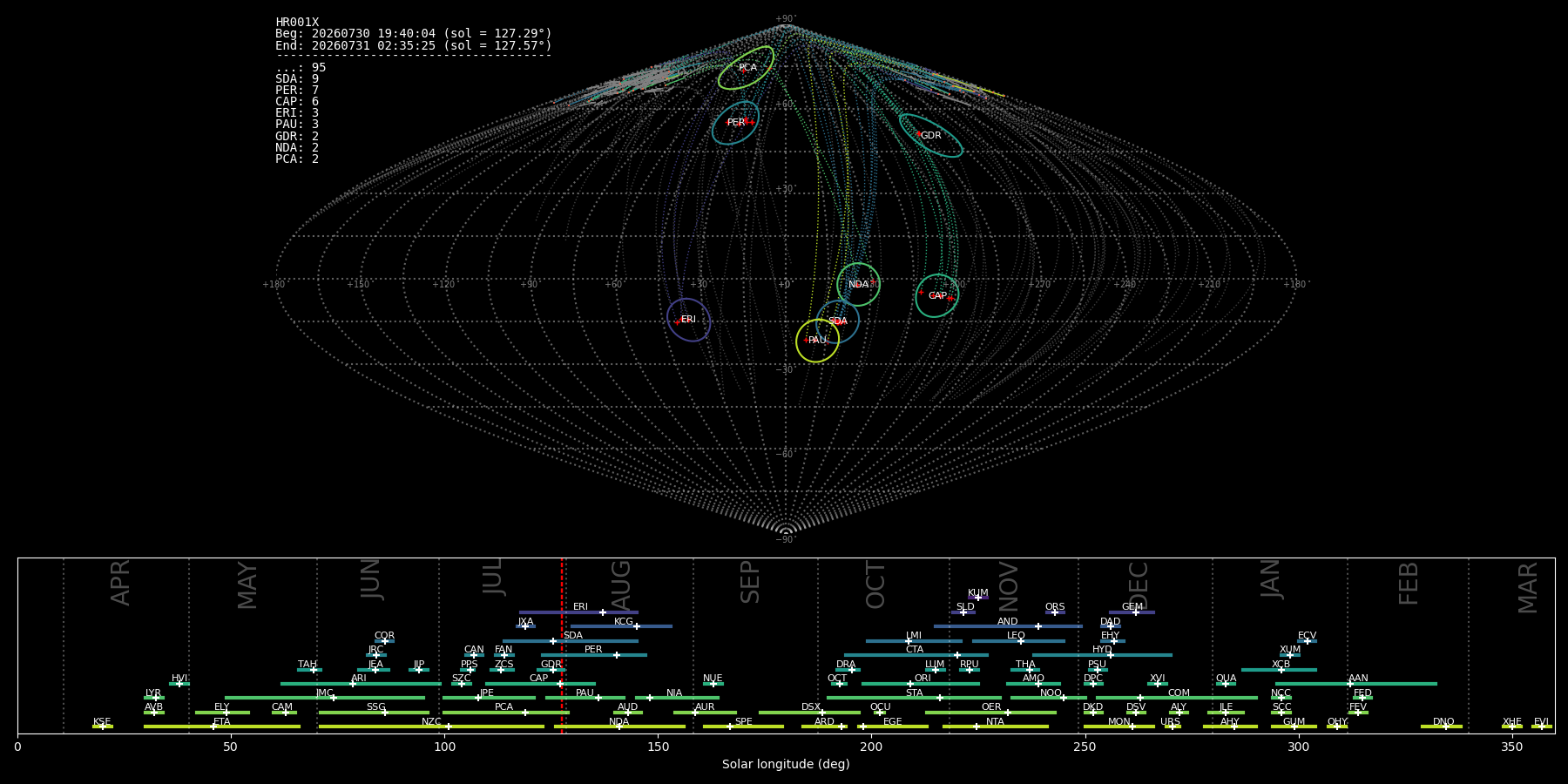Click the Solar longitude axis label
The image size is (1568, 784).
coord(786,765)
